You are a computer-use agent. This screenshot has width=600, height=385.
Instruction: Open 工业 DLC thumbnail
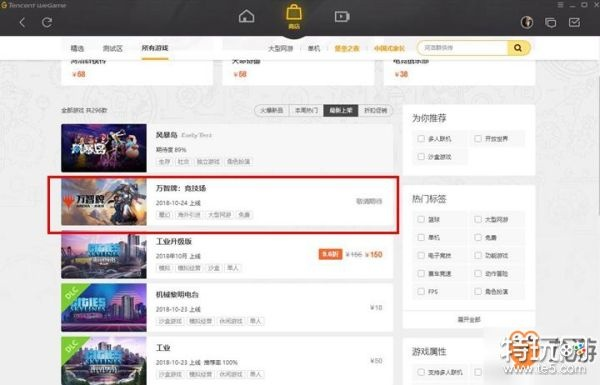[104, 361]
